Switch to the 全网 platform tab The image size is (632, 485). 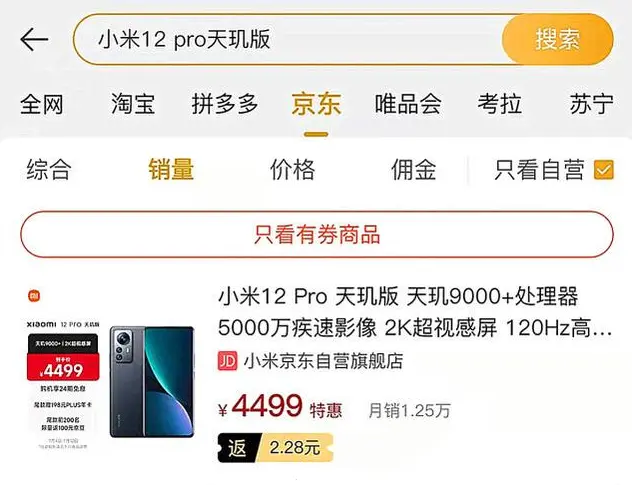coord(42,104)
